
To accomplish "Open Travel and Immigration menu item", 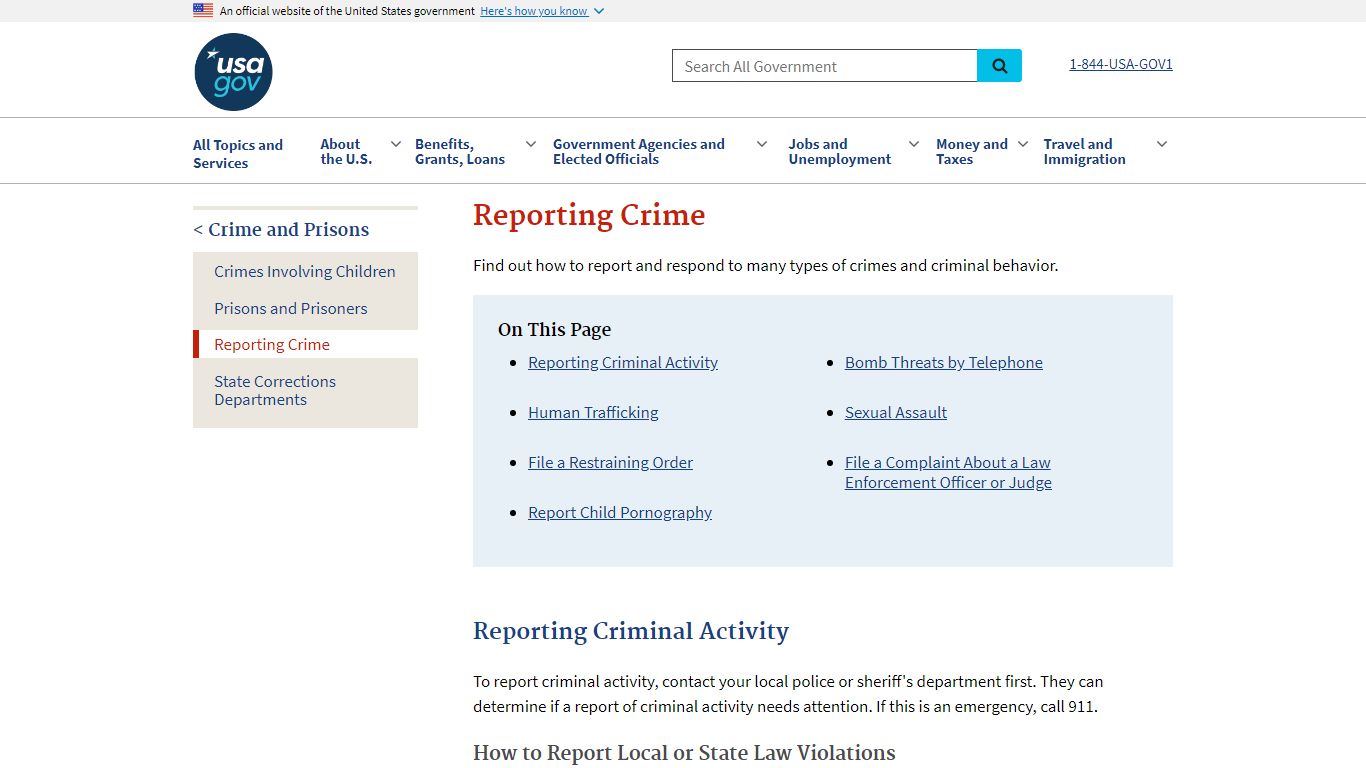I will click(1085, 151).
